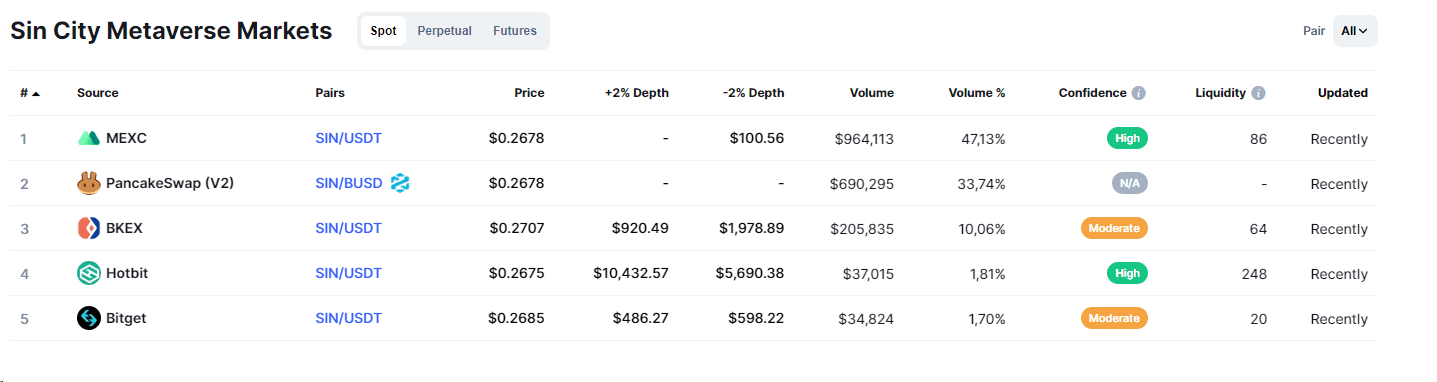Click the -2% depth value $5,690.38
The image size is (1437, 382).
[x=750, y=273]
